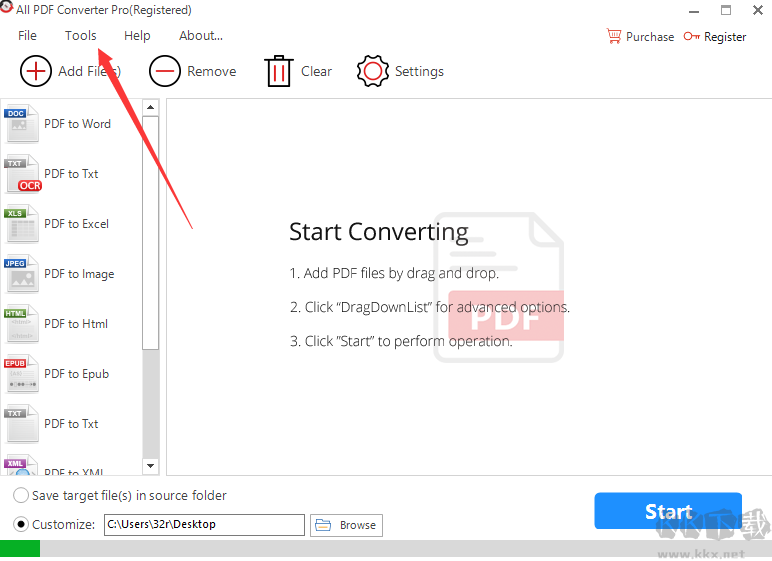This screenshot has height=561, width=772.
Task: Select the Customize radio button
Action: (x=21, y=525)
